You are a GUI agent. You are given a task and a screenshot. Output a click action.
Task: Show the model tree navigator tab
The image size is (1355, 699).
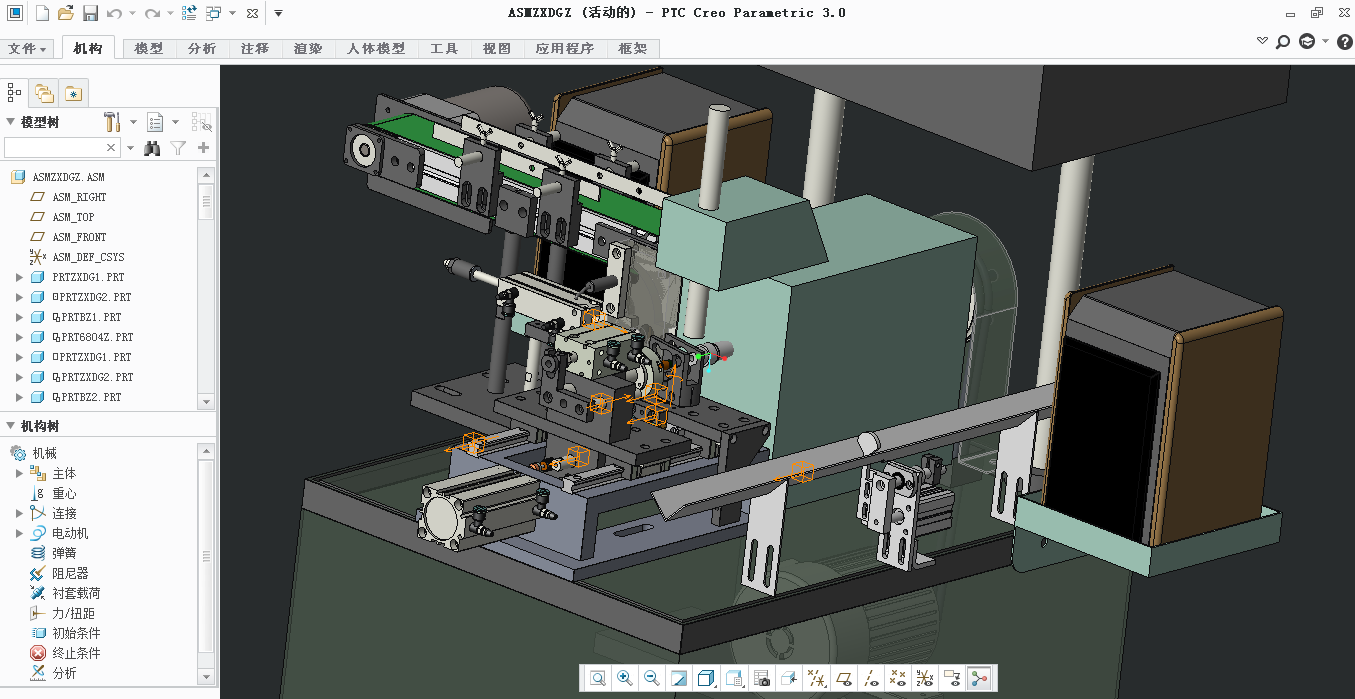pos(15,93)
